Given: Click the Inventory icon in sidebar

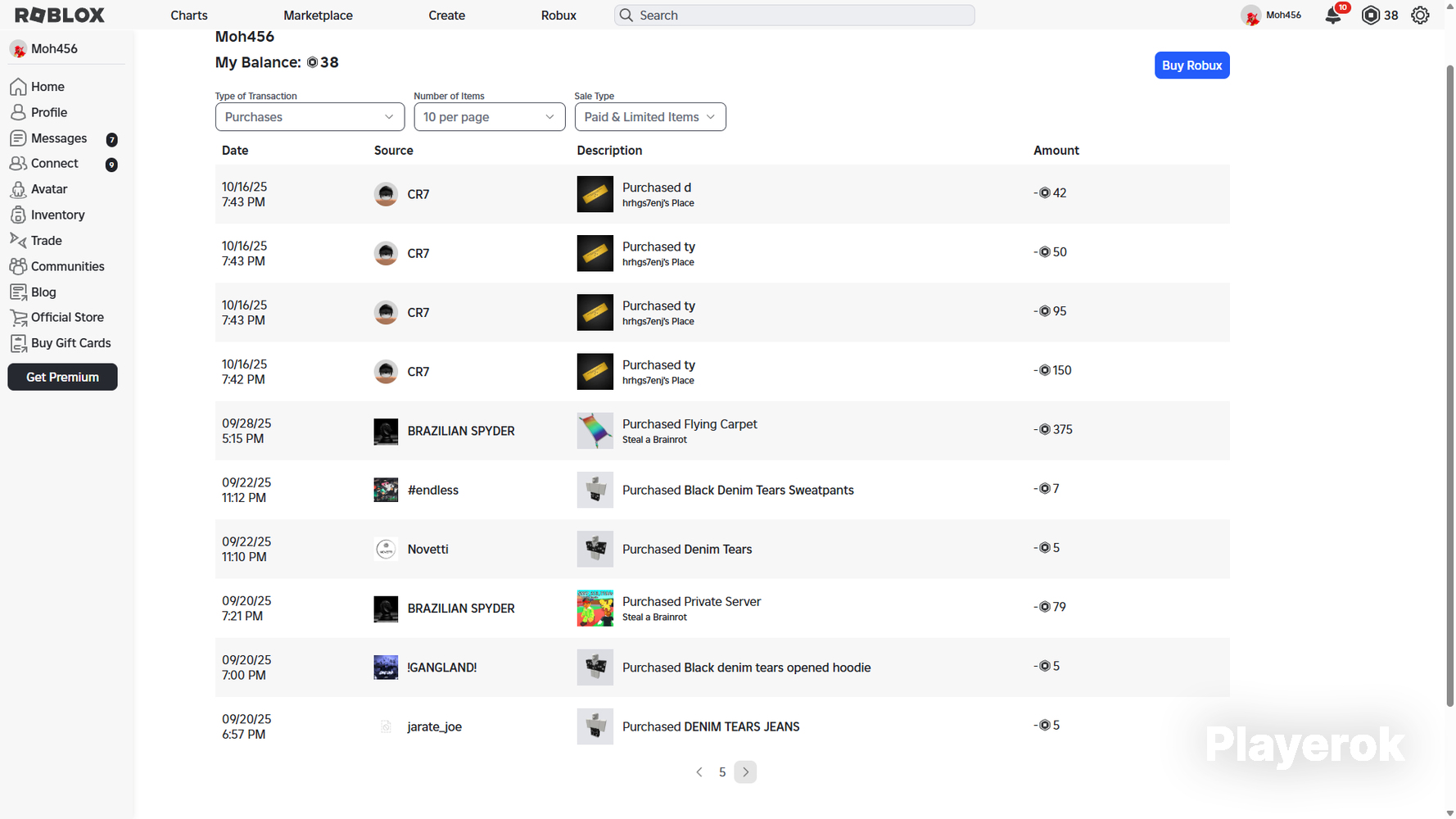Looking at the screenshot, I should click(18, 215).
